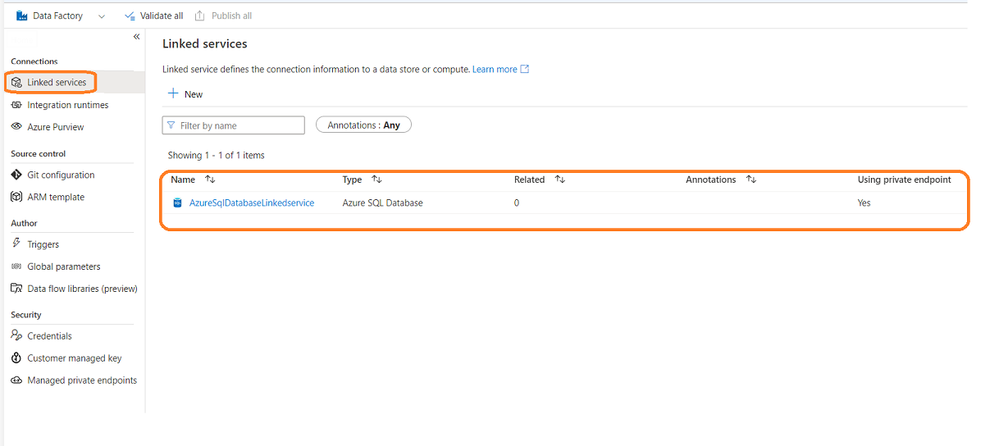Click the Related count 0 cell
Viewport: 999px width, 446px height.
click(x=517, y=203)
